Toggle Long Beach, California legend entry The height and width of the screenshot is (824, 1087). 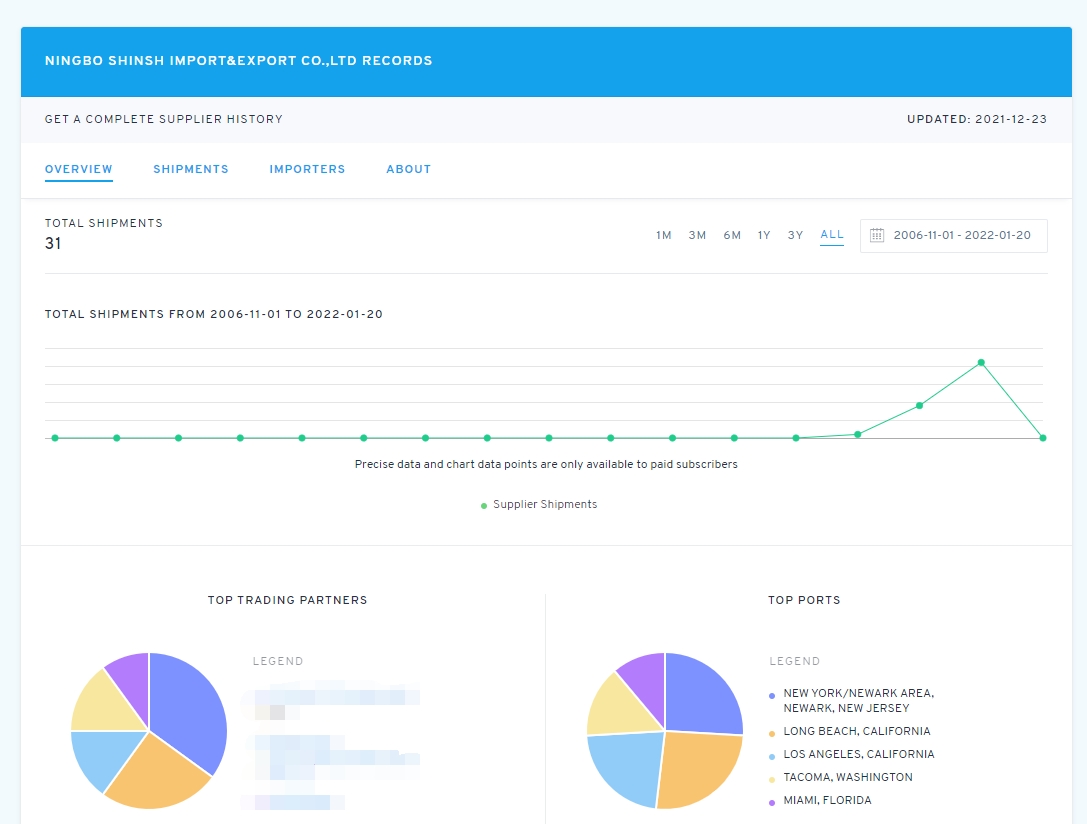850,731
